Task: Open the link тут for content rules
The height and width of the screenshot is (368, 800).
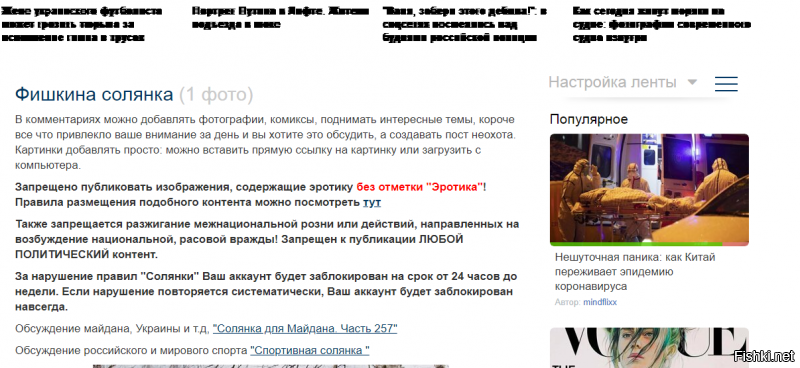Action: (372, 202)
